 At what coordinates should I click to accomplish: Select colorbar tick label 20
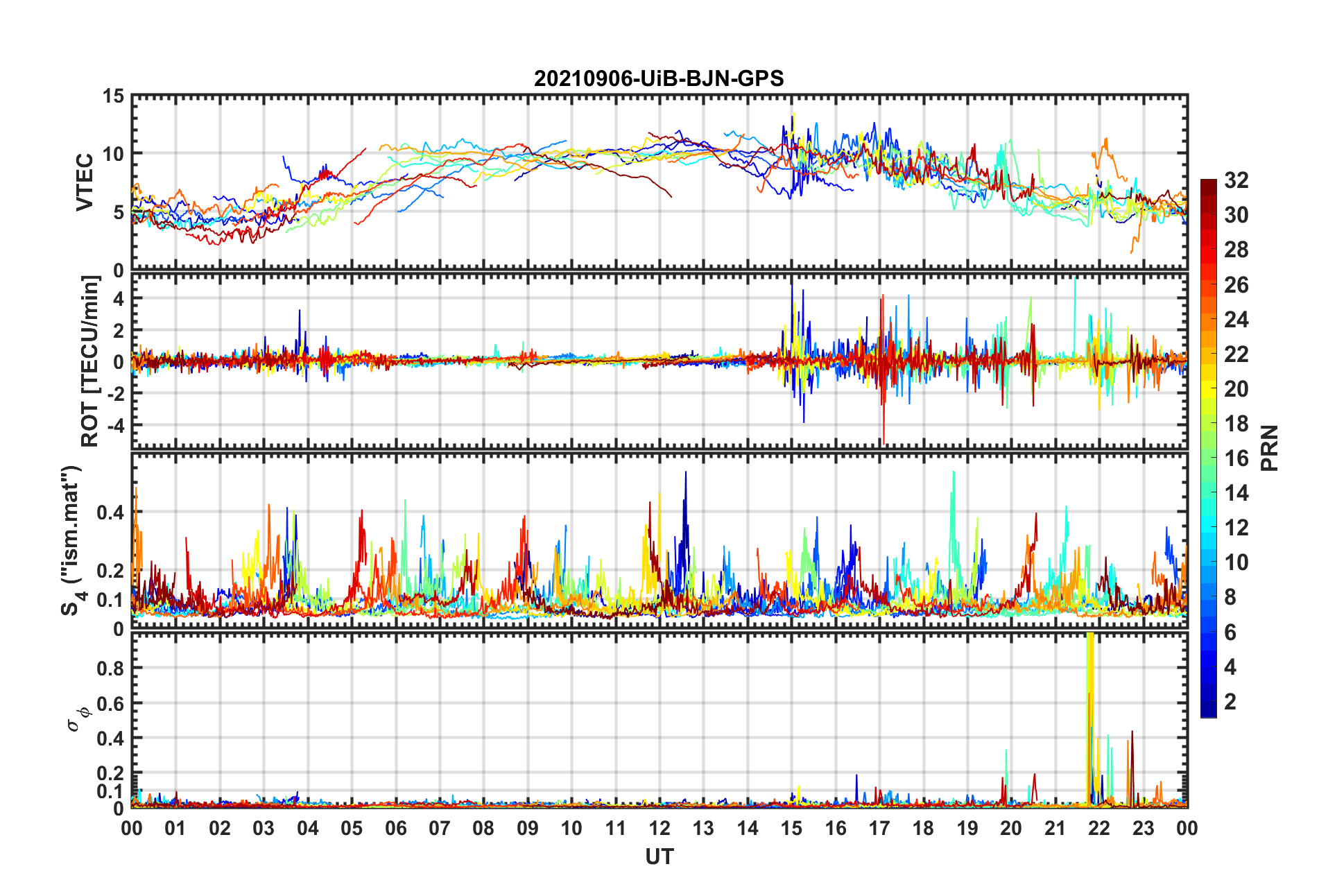(x=1236, y=388)
